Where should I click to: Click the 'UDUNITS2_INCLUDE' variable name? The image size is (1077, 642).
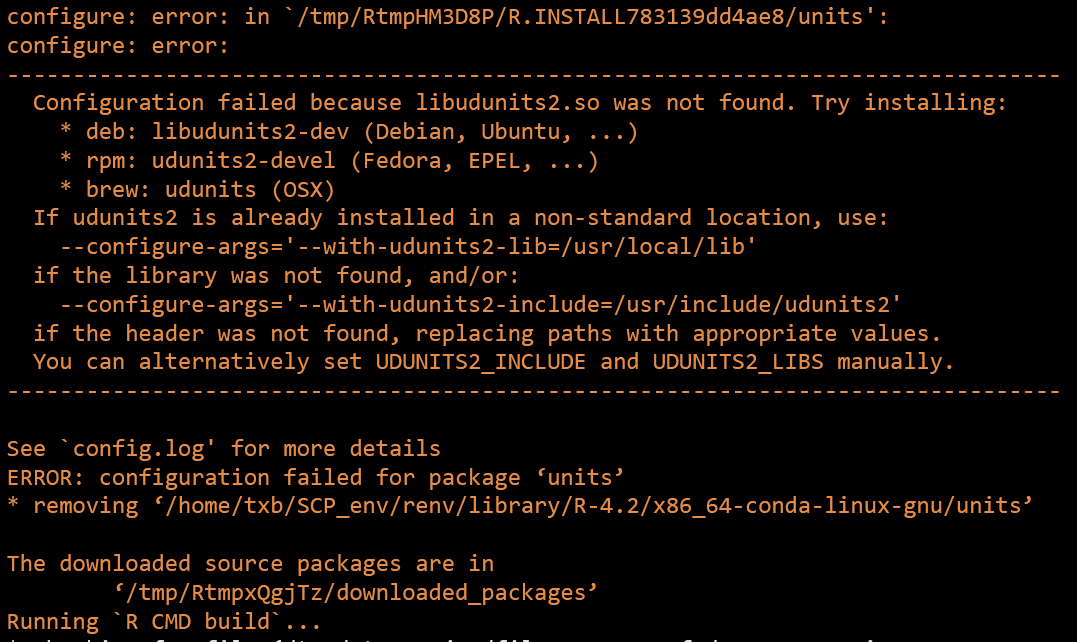pos(480,361)
